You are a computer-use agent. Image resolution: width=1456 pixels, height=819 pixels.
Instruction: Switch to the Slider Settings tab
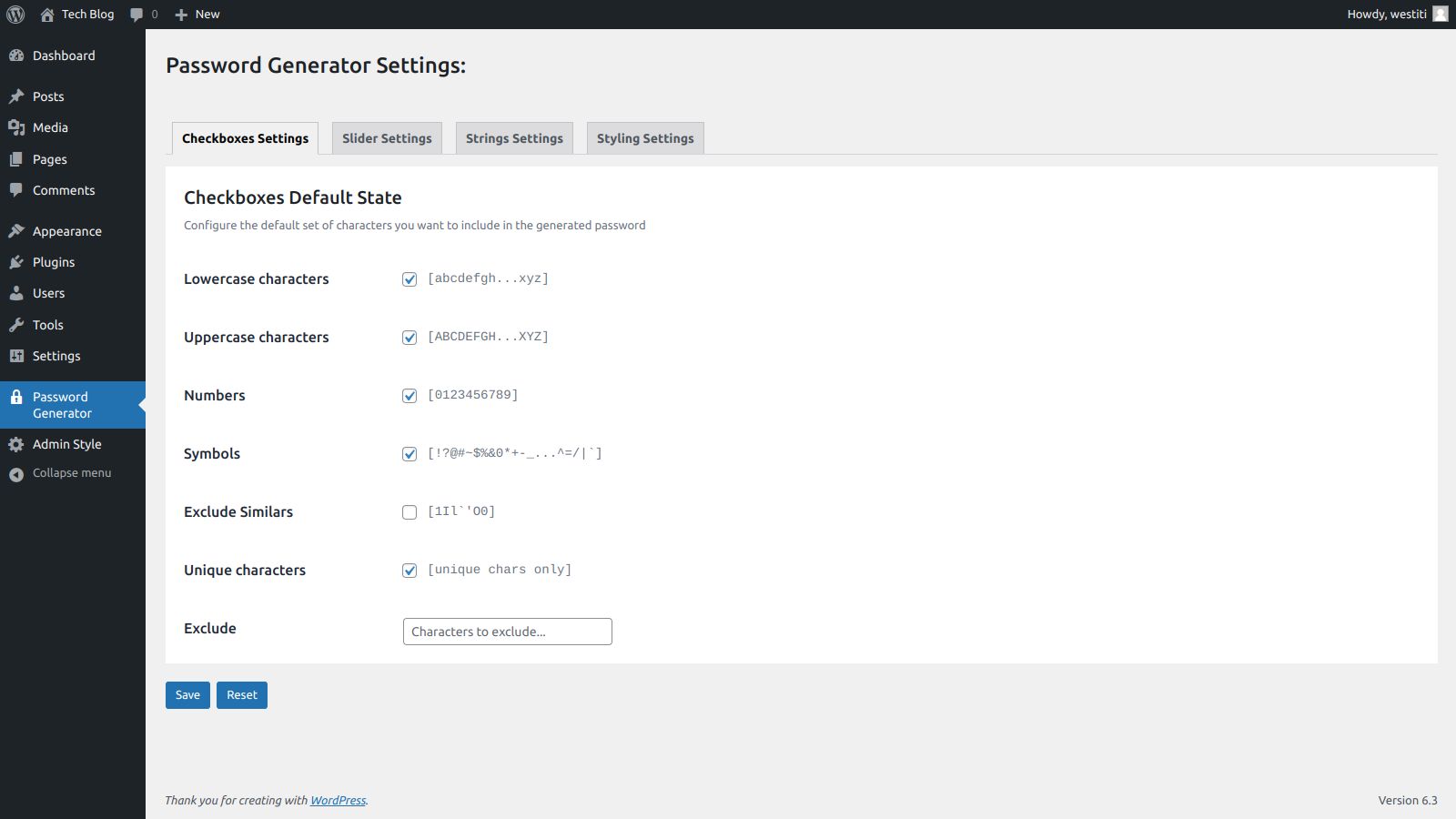pos(386,137)
